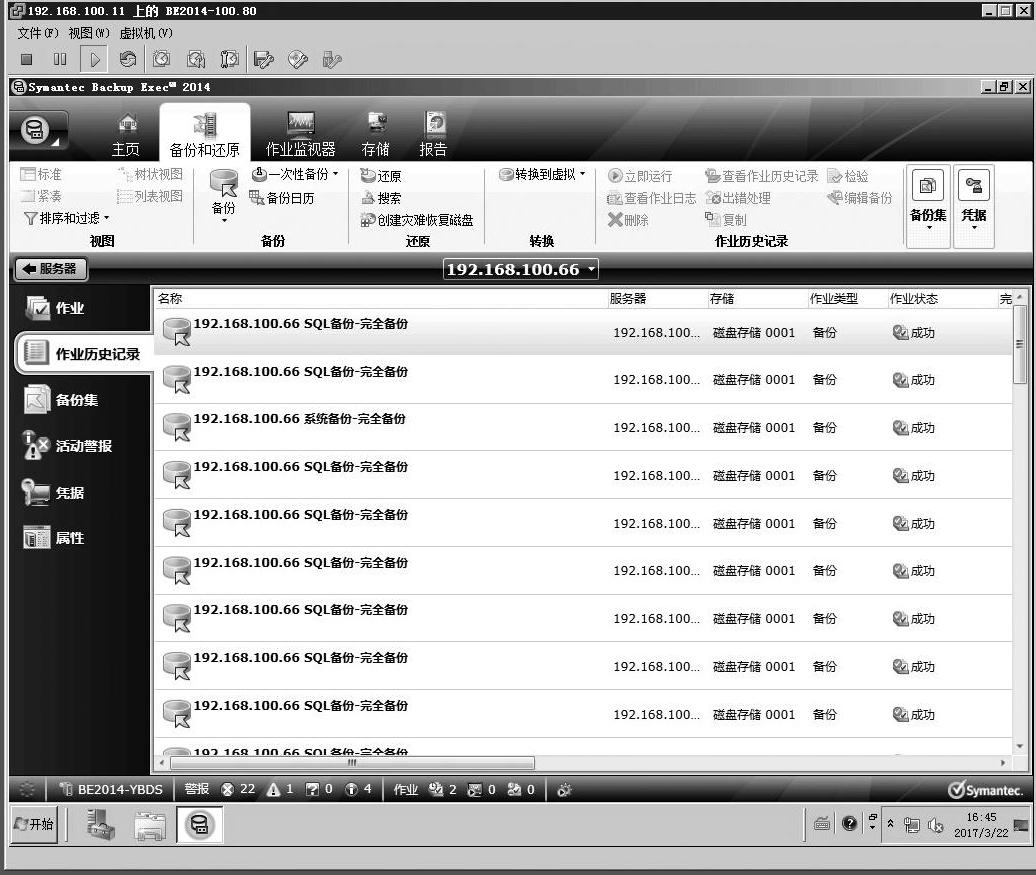Open the 主页 home tab
The width and height of the screenshot is (1036, 875).
click(x=126, y=136)
